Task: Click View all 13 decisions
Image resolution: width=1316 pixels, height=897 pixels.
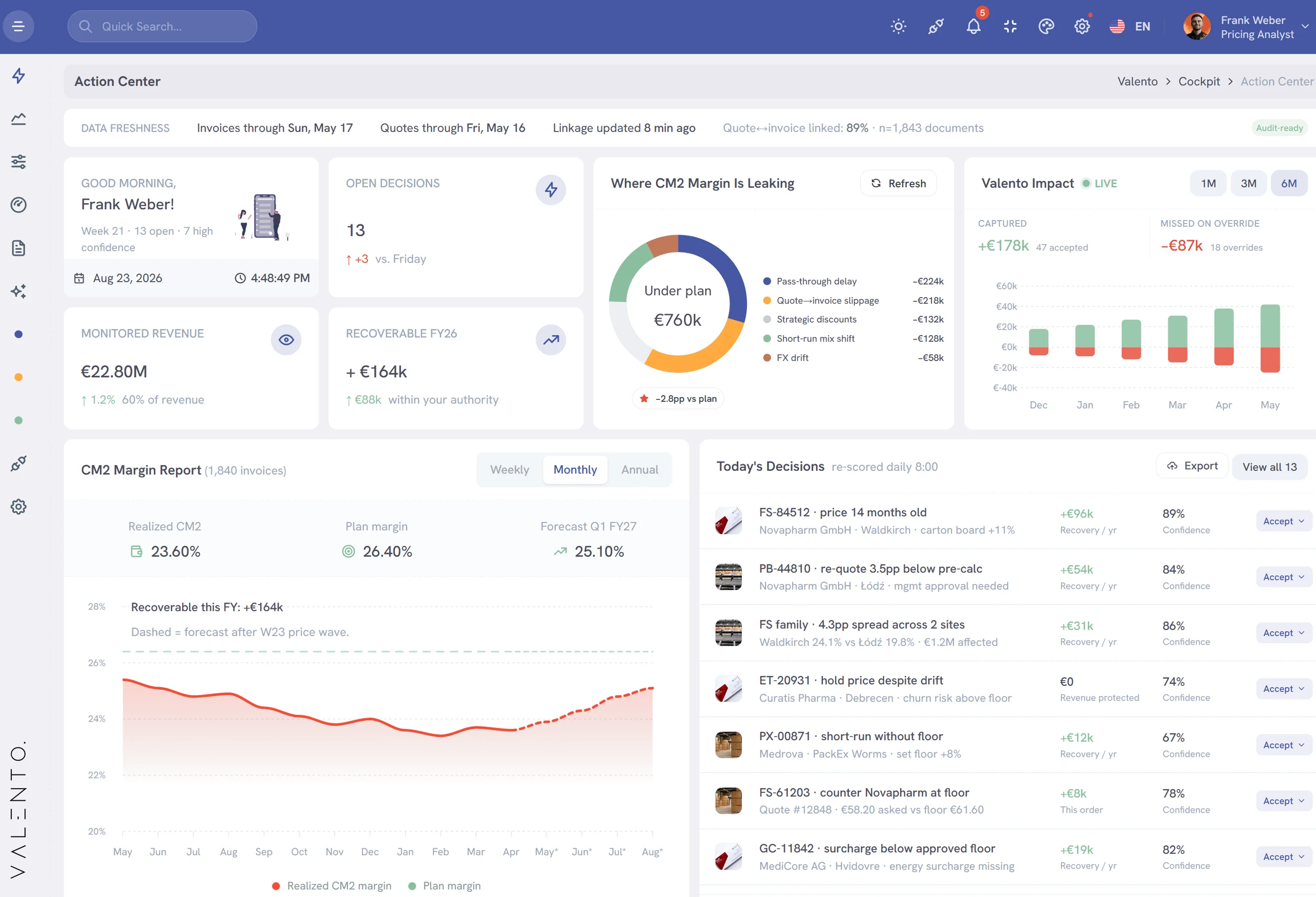Action: [1269, 467]
